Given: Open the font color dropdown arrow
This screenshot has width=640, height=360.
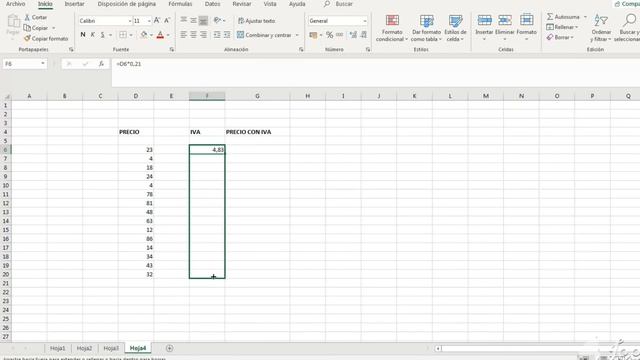Looking at the screenshot, I should click(x=168, y=35).
